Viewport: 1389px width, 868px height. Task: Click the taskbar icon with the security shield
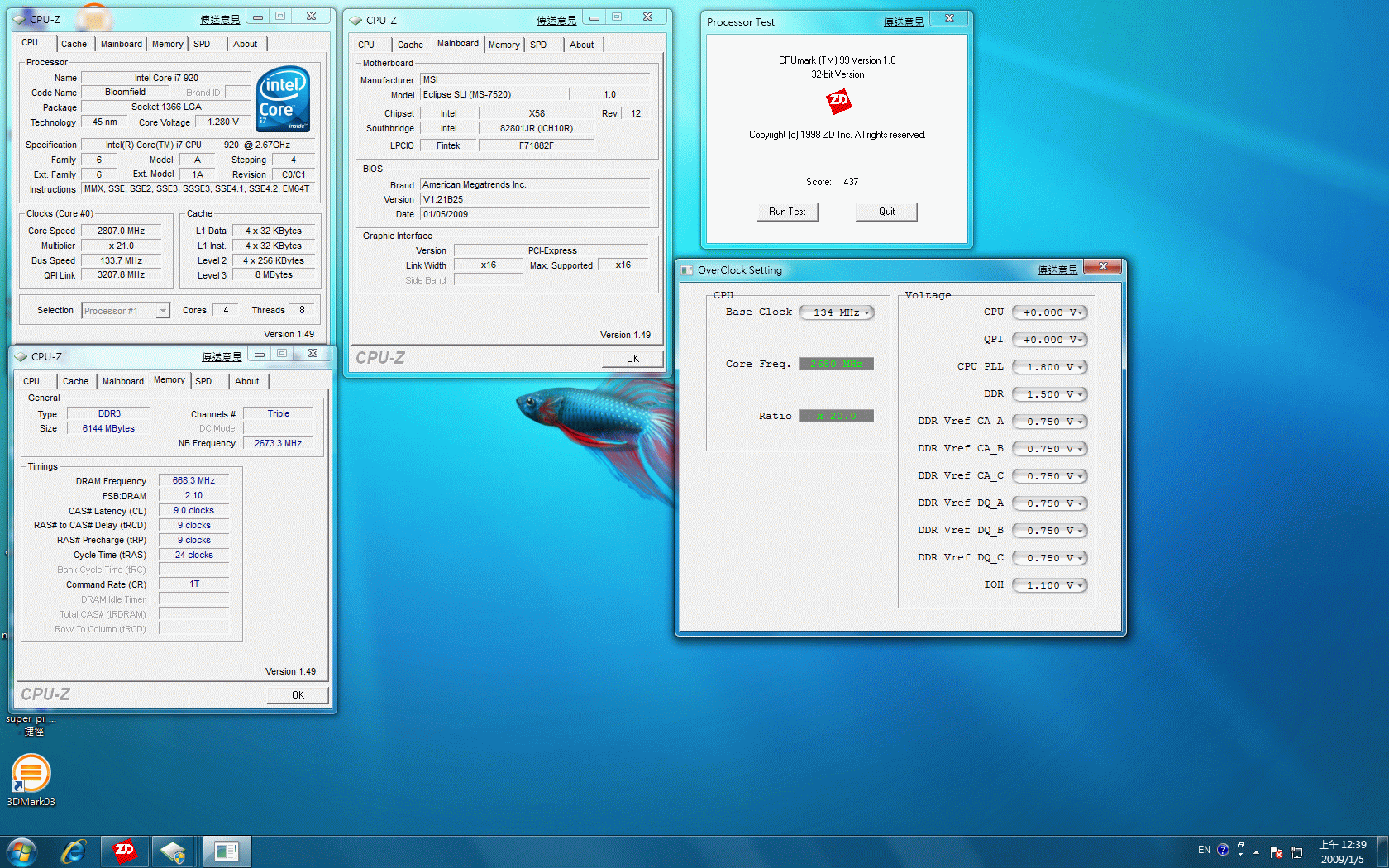click(174, 851)
